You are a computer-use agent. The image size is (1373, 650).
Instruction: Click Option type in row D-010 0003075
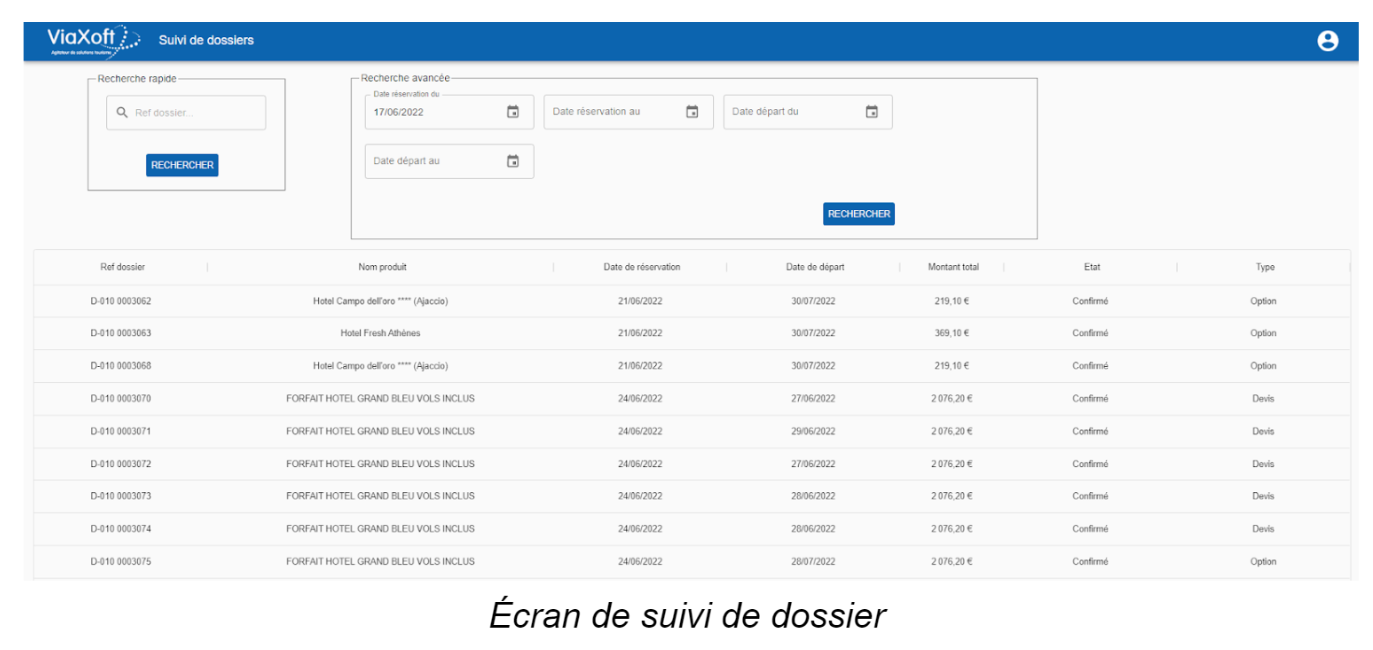tap(1263, 561)
